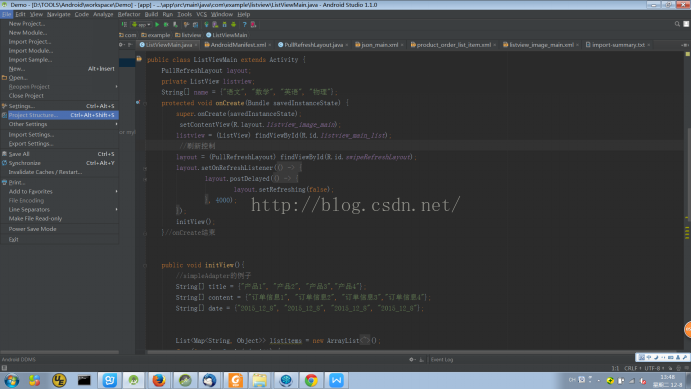Open the command prompt taskbar icon
This screenshot has height=389, width=692.
(84, 380)
